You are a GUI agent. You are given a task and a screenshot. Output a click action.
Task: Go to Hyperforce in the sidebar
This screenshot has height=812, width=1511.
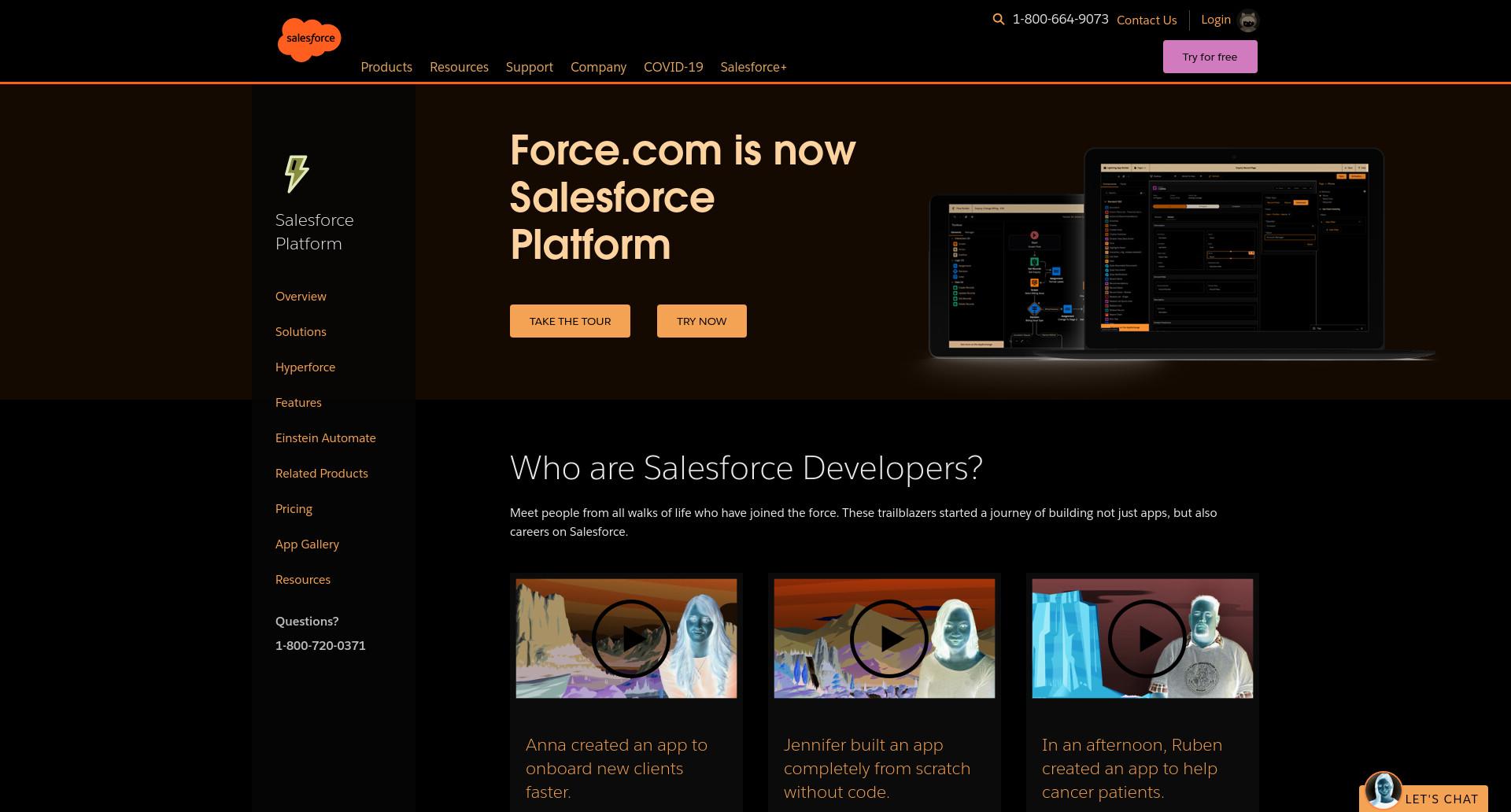pyautogui.click(x=305, y=367)
